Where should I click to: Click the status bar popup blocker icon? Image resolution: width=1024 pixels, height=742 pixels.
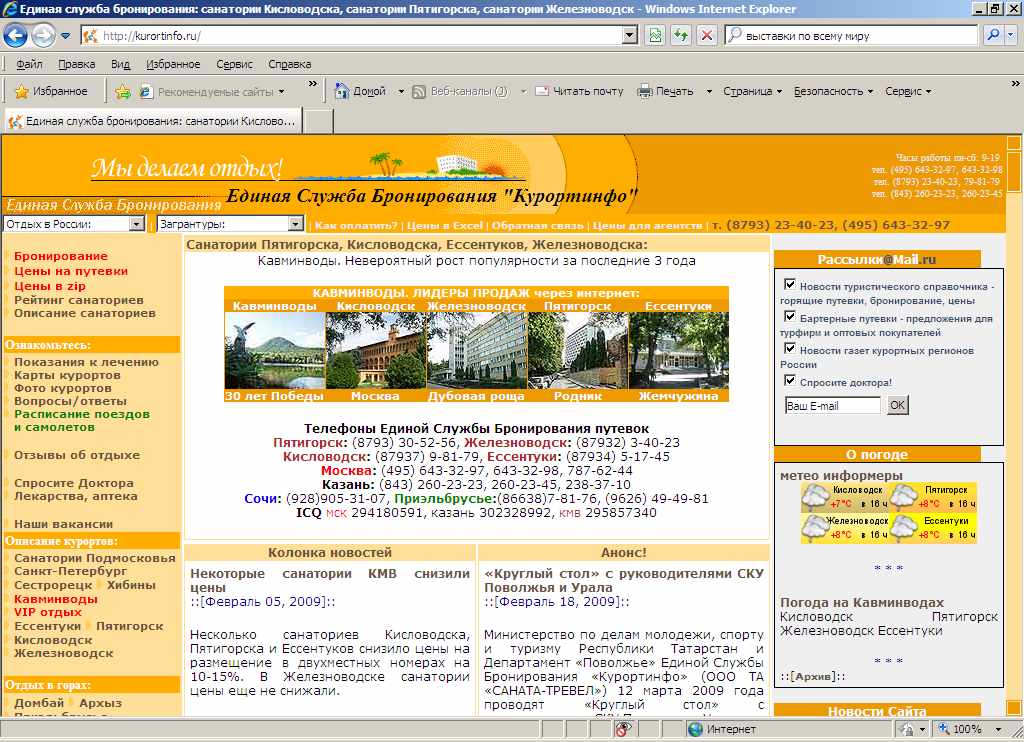coord(624,729)
